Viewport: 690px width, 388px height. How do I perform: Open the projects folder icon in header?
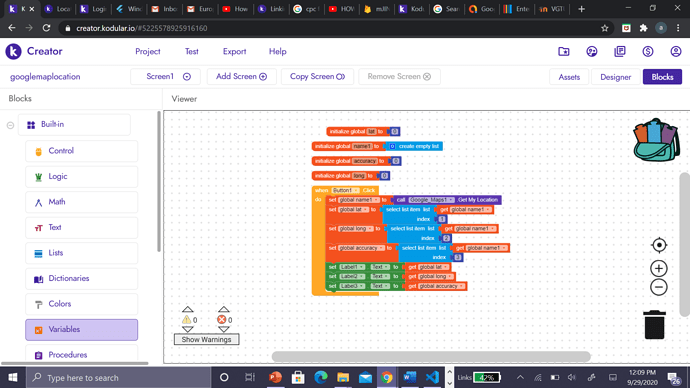click(x=564, y=51)
